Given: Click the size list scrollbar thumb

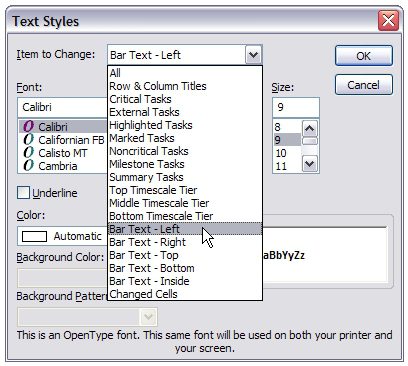Looking at the screenshot, I should (310, 142).
